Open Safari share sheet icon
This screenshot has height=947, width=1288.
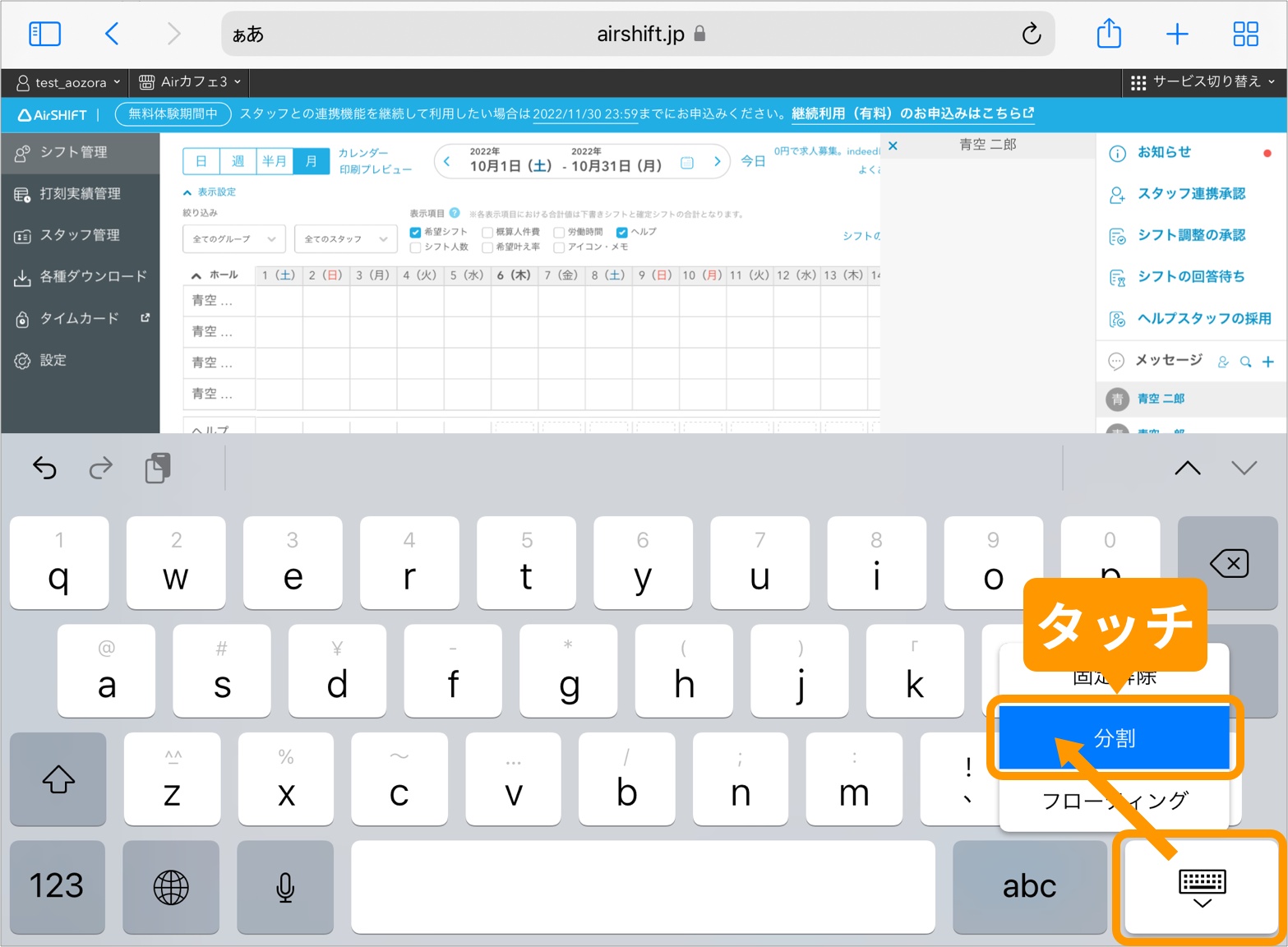[x=1109, y=34]
